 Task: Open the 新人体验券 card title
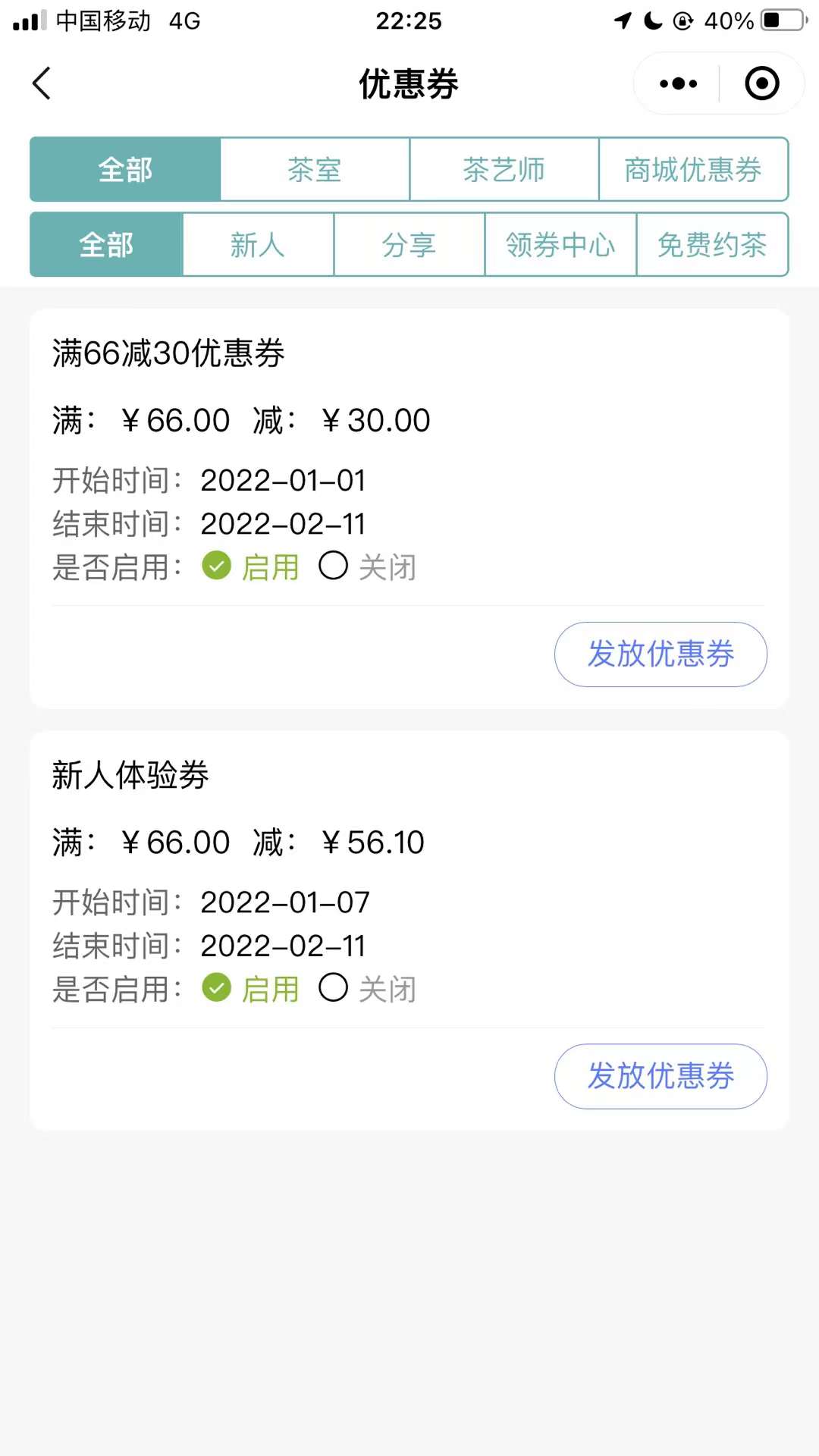tap(130, 775)
